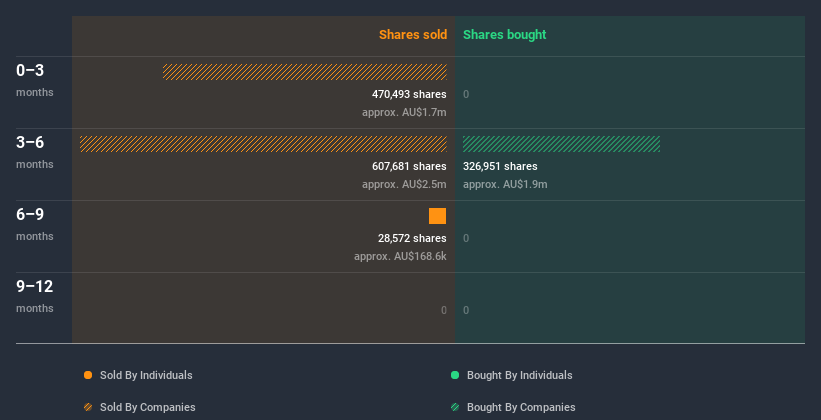821x420 pixels.
Task: Click the zero bought value in 6–9 months row
Action: pos(466,238)
